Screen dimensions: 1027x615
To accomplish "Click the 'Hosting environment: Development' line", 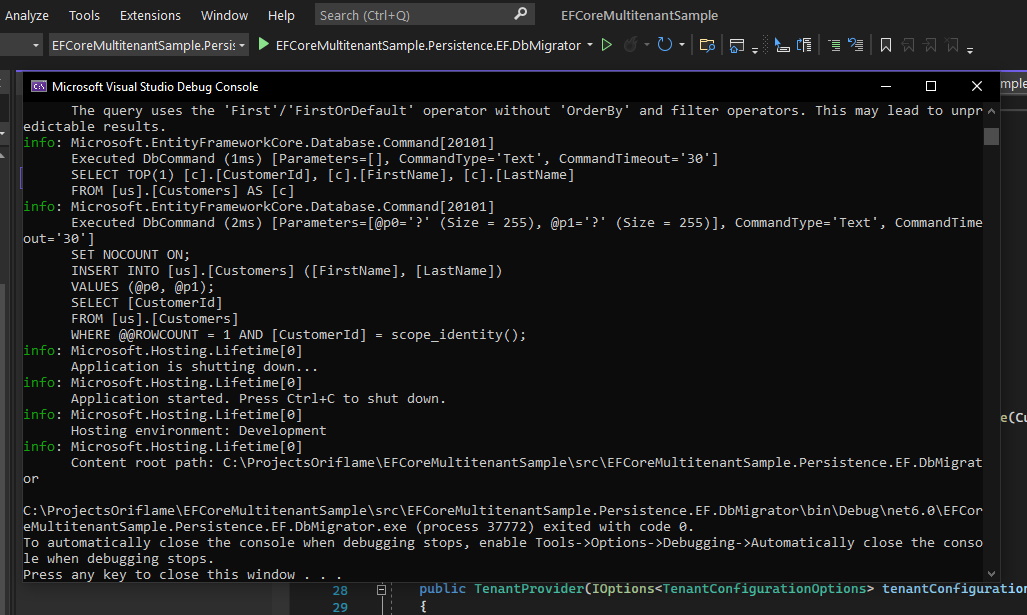I will [x=198, y=431].
